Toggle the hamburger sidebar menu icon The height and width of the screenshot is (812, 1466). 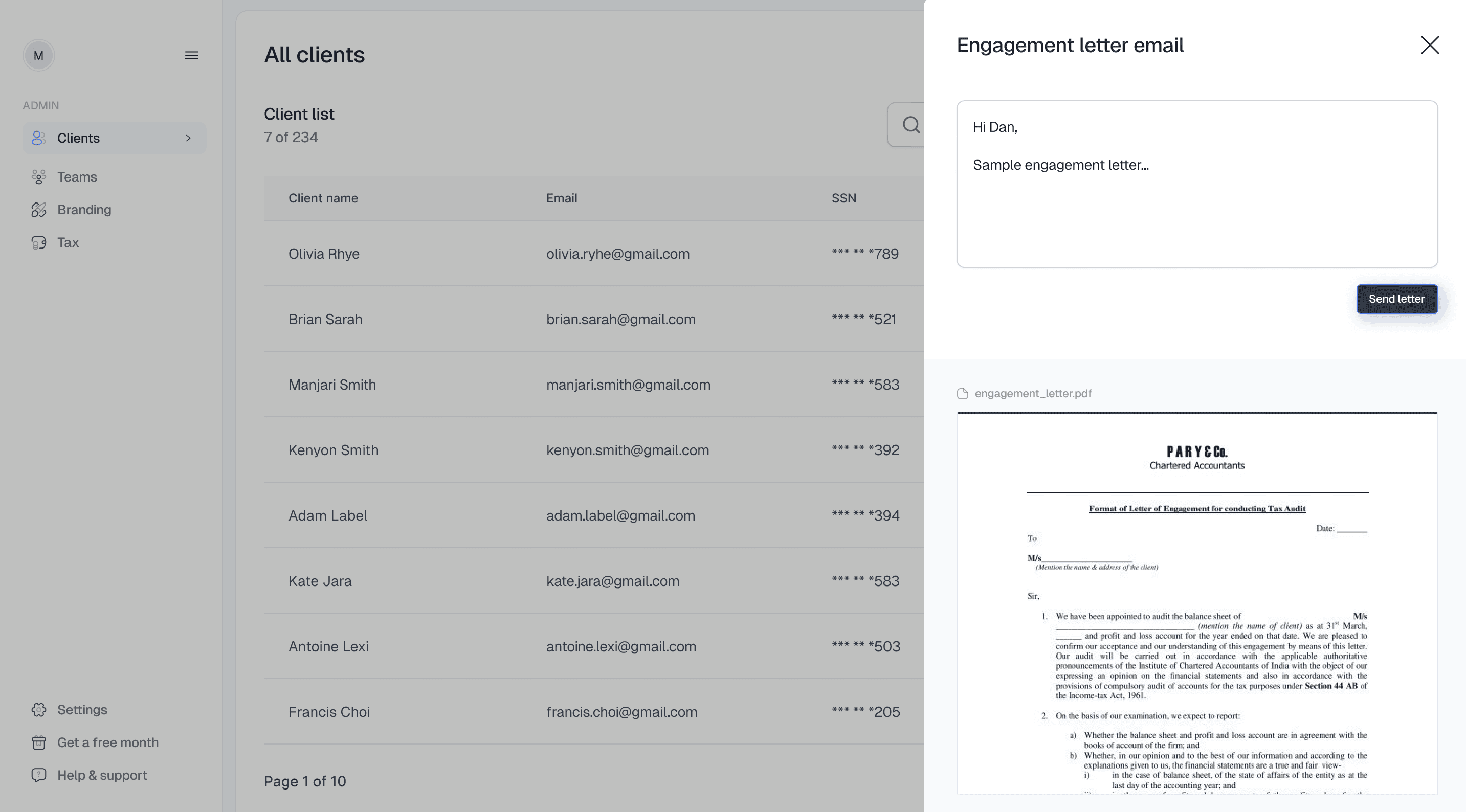pos(192,55)
